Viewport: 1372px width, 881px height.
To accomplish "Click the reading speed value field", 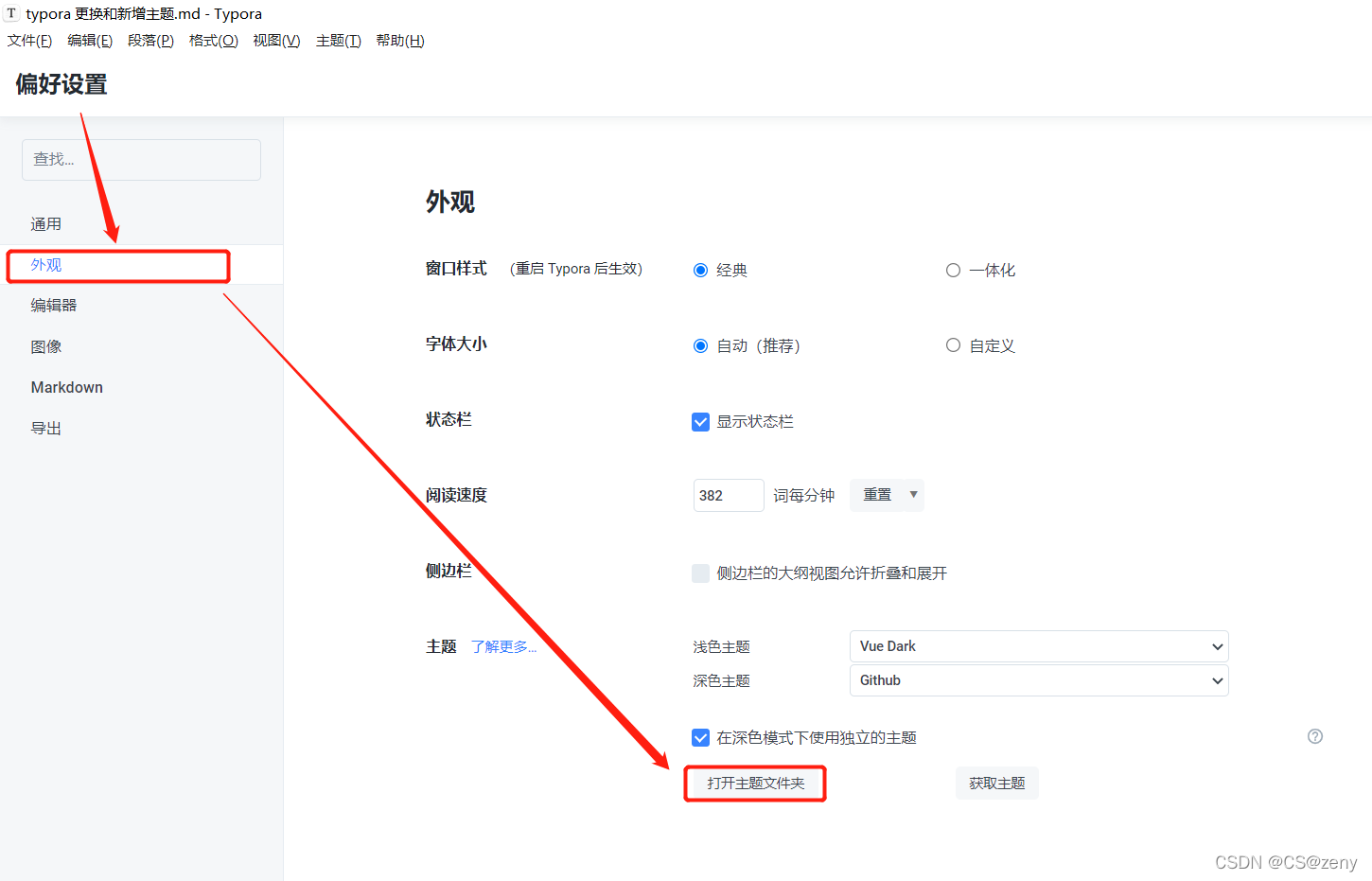I will (728, 495).
